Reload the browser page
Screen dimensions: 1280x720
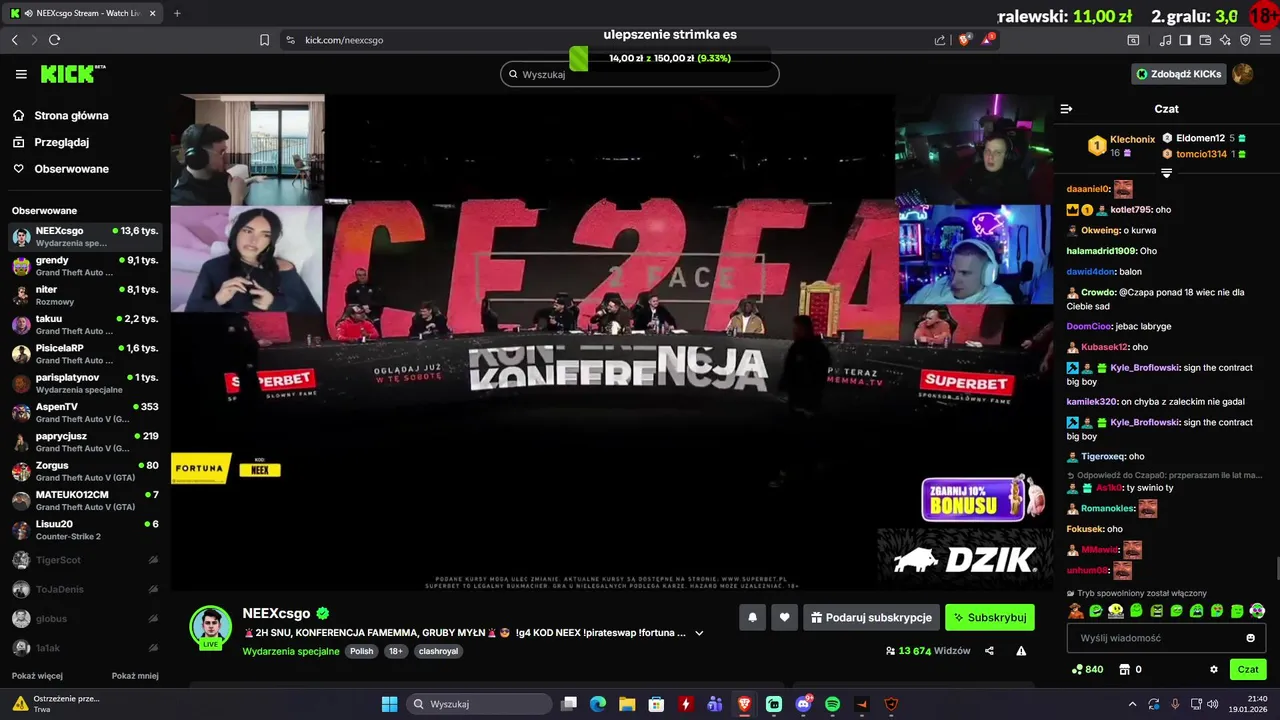coord(54,40)
